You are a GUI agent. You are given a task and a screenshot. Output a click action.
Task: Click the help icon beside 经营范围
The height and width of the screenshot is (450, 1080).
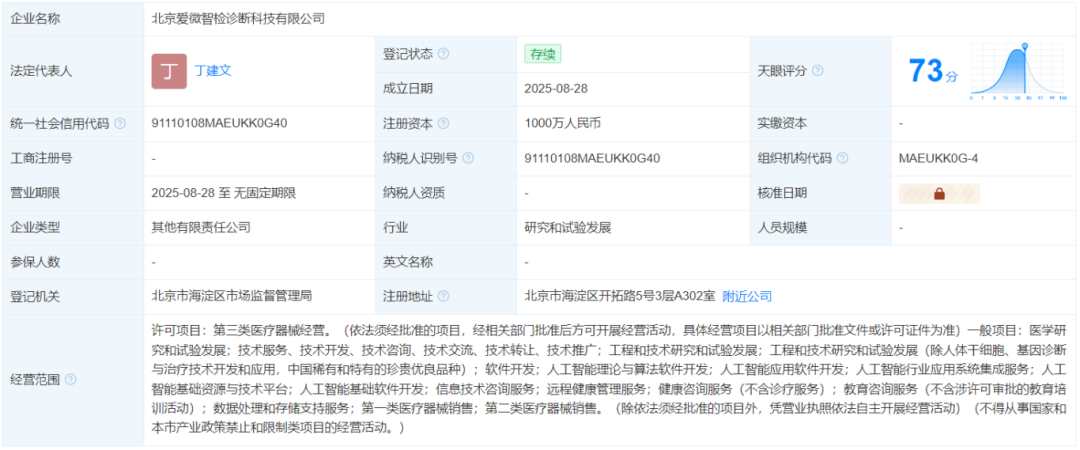(70, 380)
